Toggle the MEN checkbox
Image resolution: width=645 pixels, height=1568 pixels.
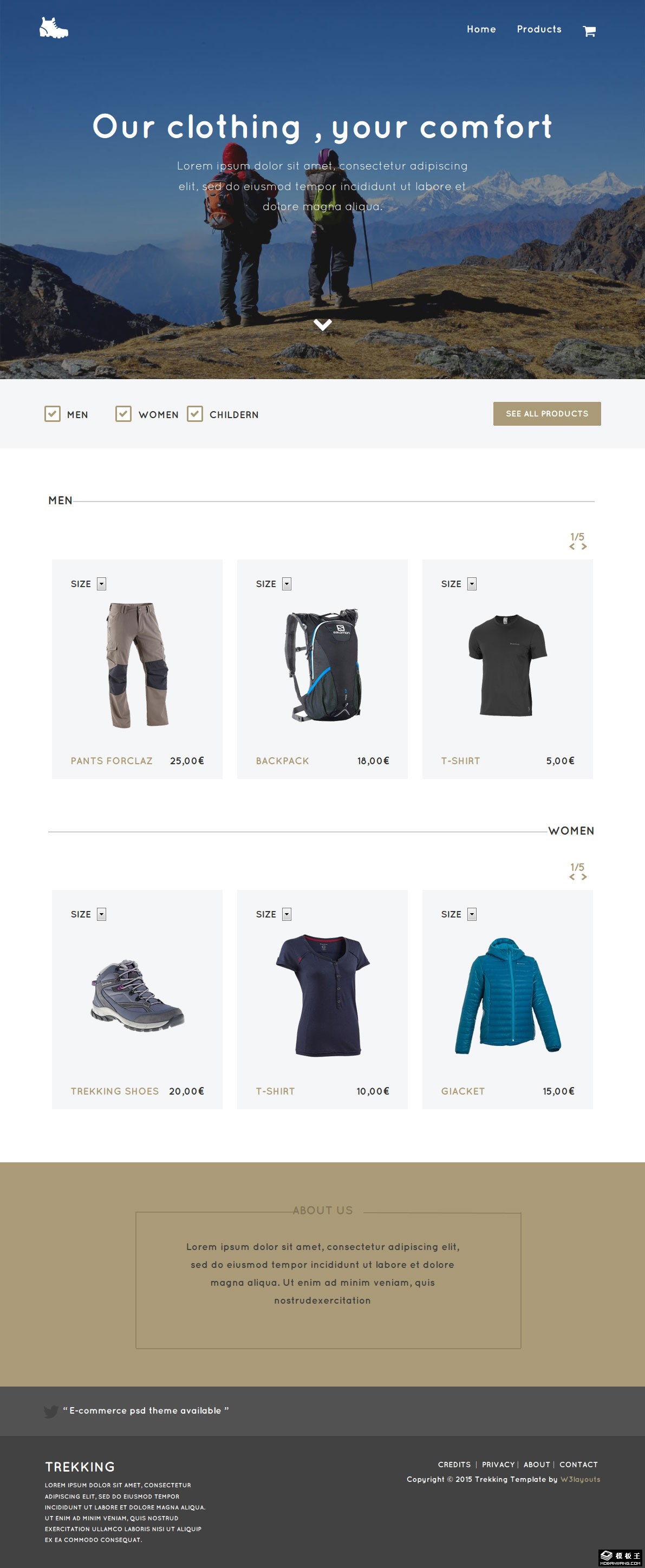53,414
